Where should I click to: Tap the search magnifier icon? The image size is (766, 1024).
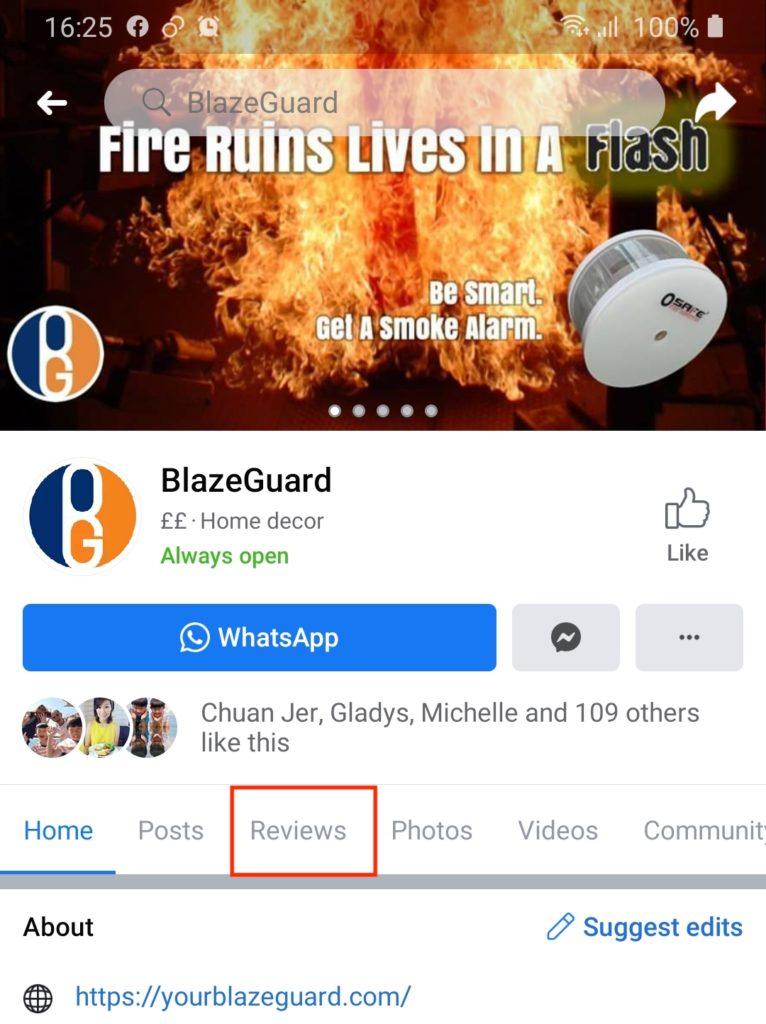[156, 103]
